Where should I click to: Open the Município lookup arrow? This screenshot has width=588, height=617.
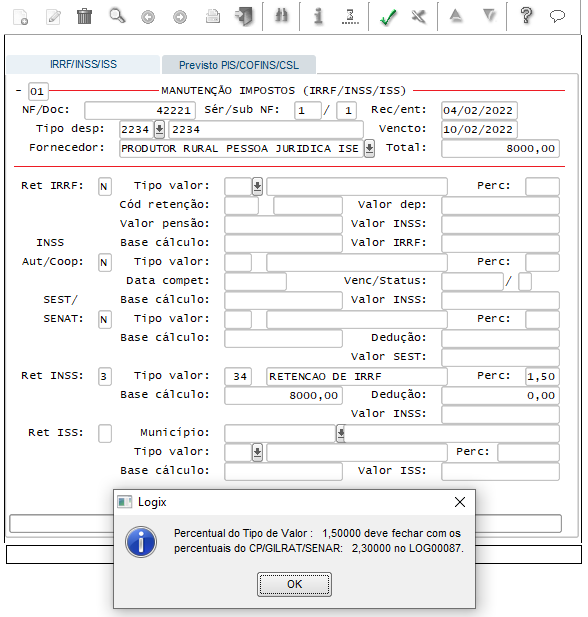click(341, 433)
